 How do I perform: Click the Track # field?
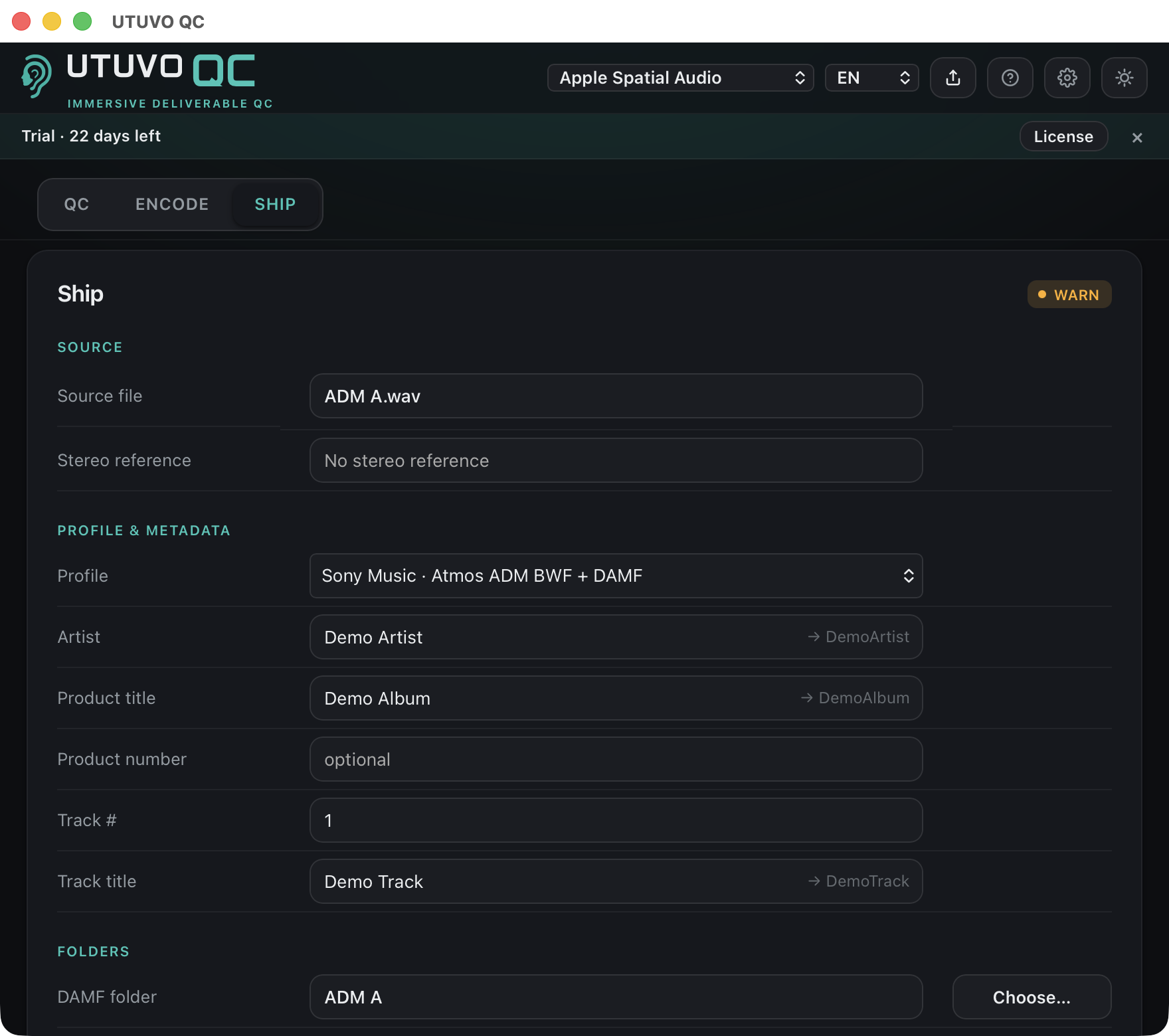616,820
